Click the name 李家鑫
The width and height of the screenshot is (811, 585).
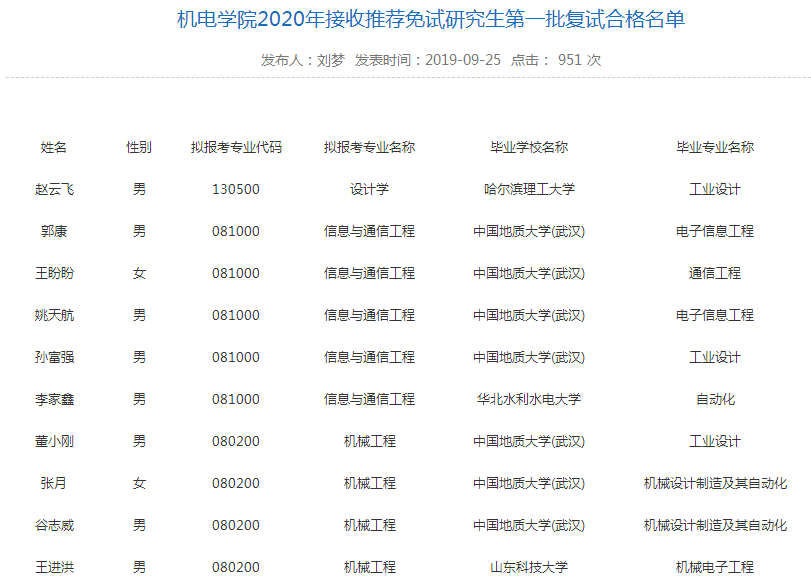point(54,399)
